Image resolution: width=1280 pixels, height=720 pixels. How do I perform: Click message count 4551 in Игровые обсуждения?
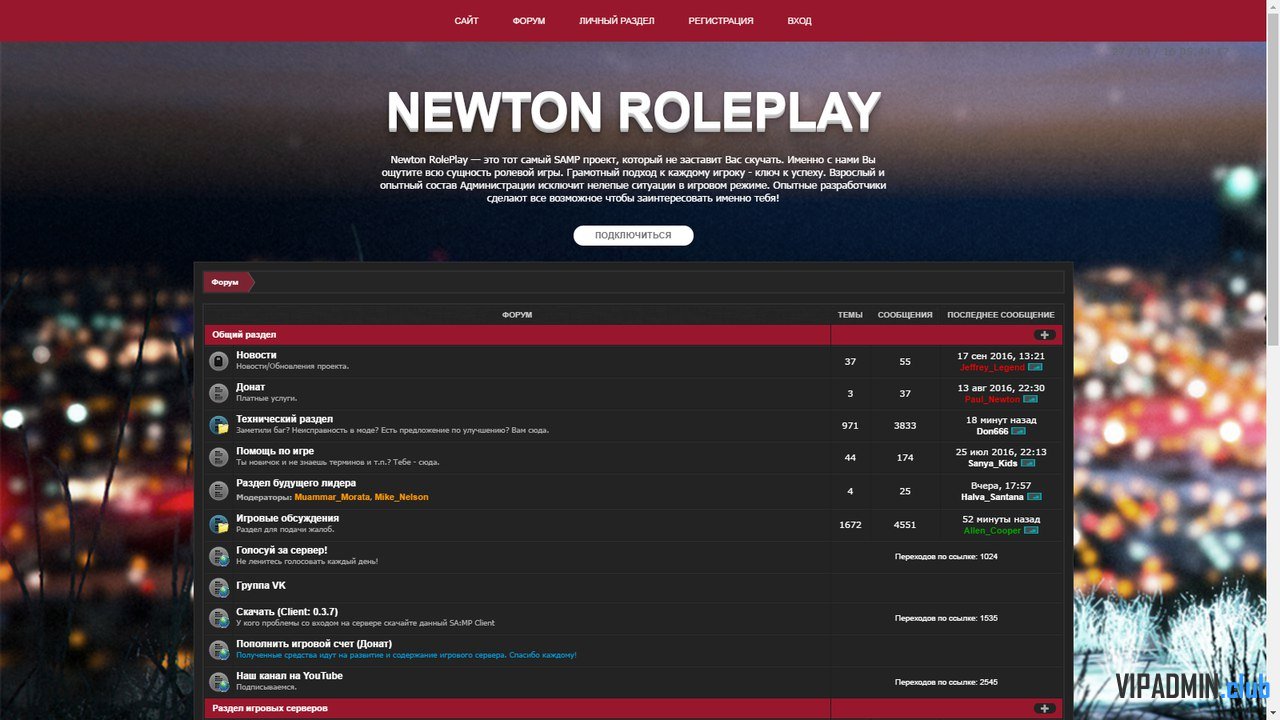pyautogui.click(x=905, y=524)
